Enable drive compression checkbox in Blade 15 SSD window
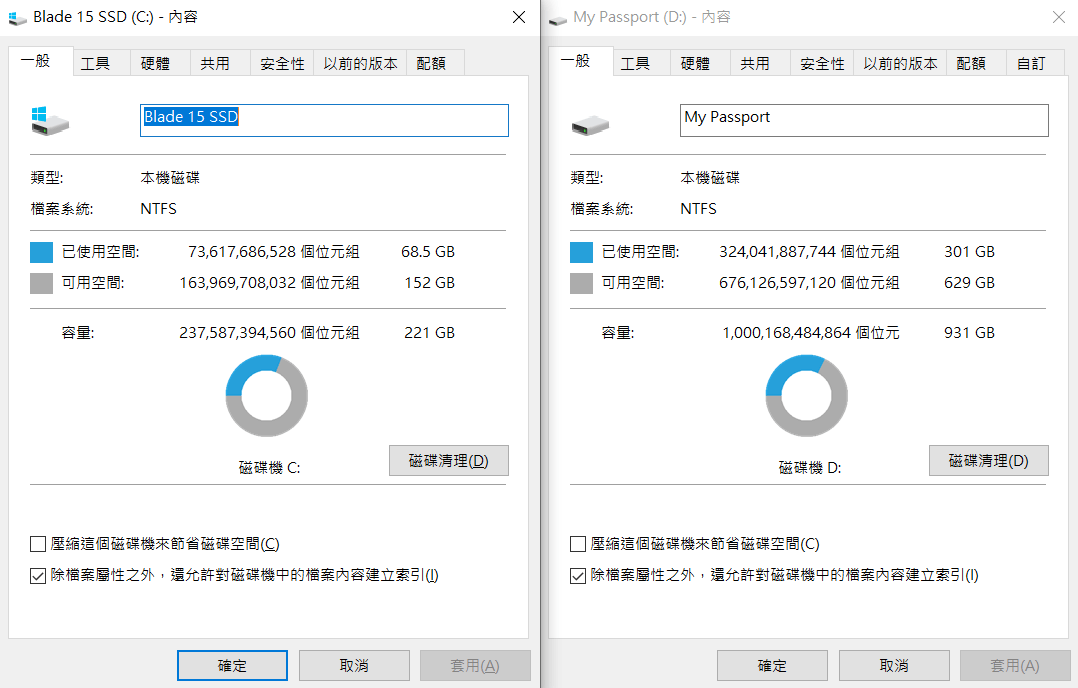The height and width of the screenshot is (688, 1078). pos(38,544)
